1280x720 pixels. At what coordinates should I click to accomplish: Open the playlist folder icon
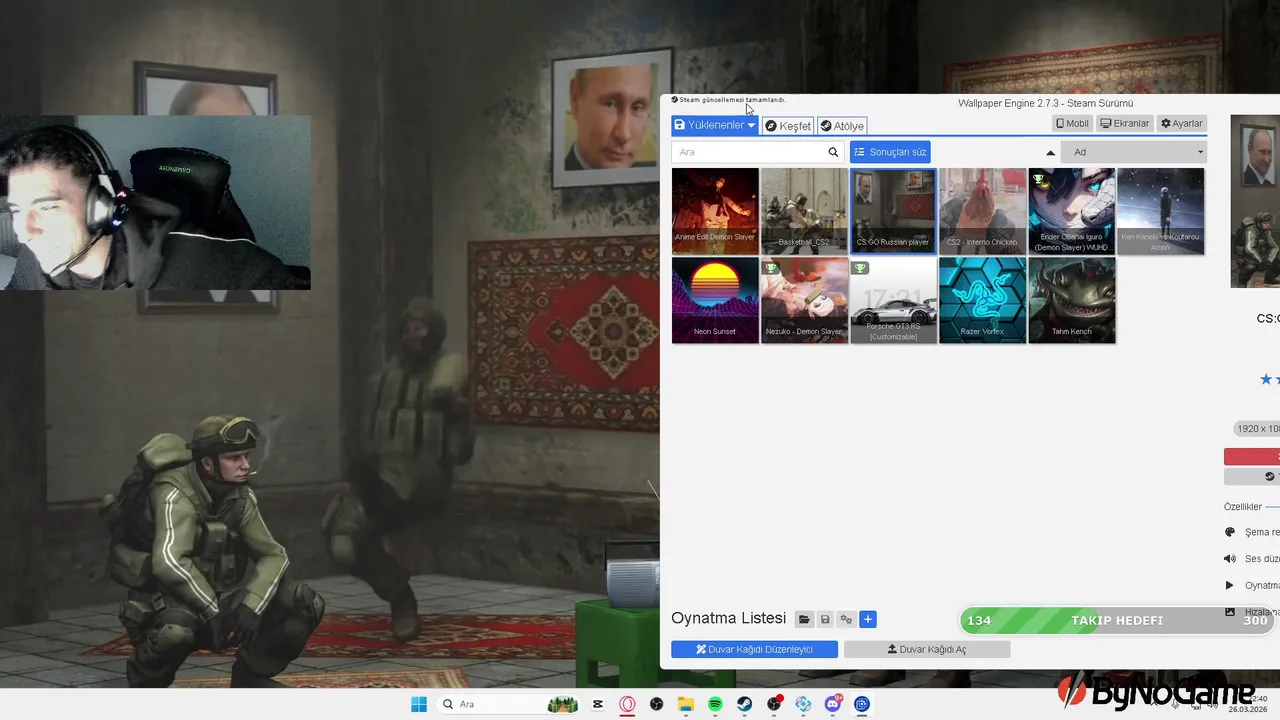[804, 620]
